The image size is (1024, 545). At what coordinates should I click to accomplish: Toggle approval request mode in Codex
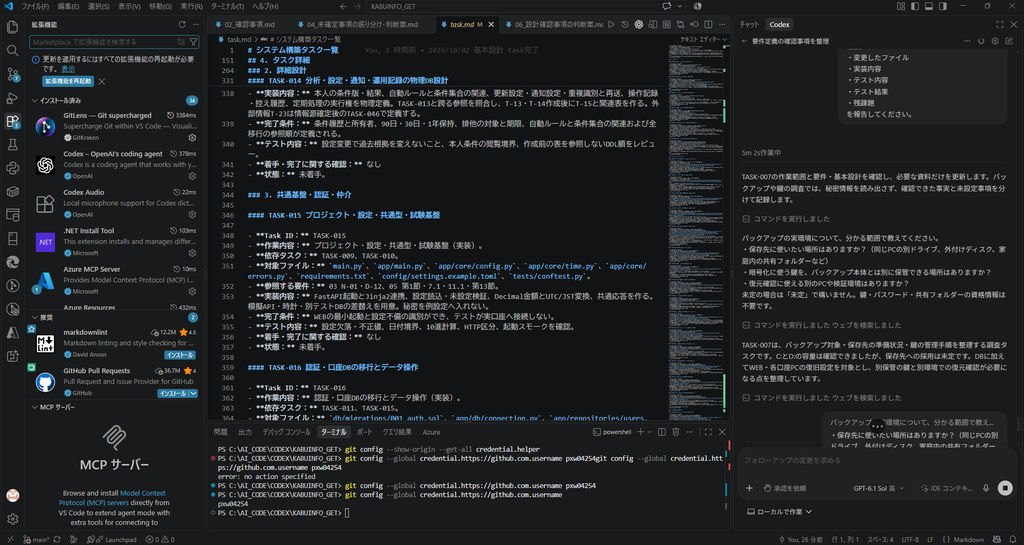click(785, 488)
